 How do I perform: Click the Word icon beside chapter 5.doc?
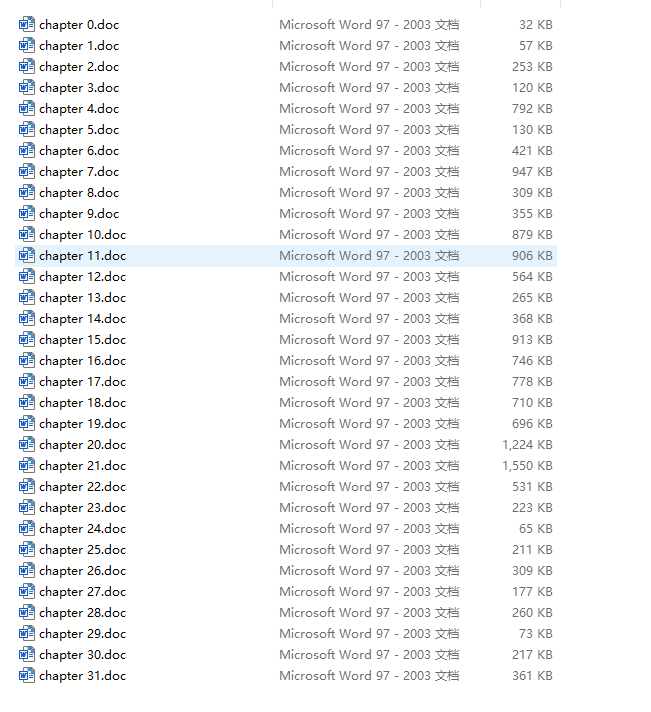(x=27, y=129)
